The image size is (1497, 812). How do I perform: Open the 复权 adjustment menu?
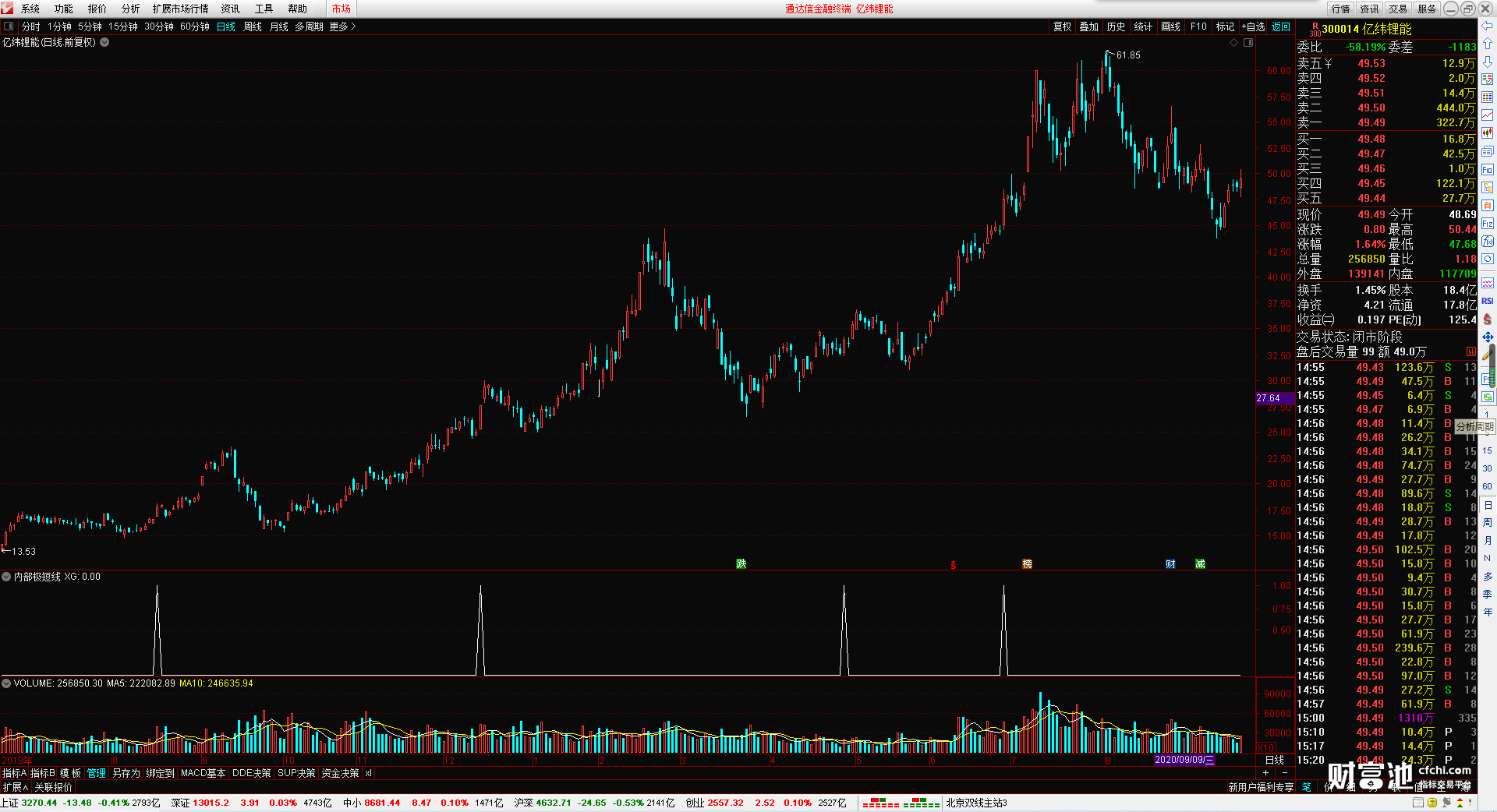[1062, 26]
